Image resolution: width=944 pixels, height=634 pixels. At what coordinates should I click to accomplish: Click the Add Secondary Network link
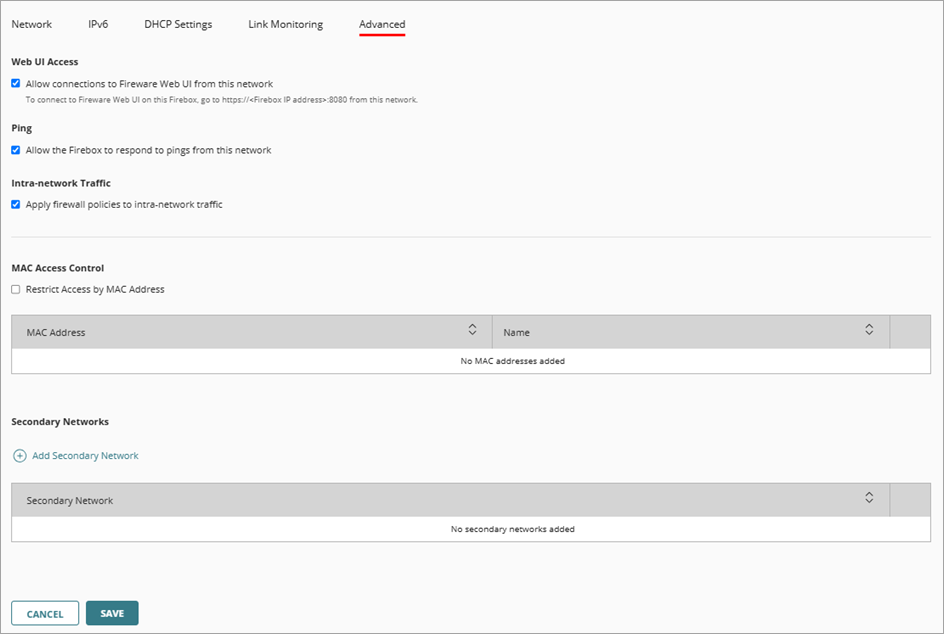pyautogui.click(x=85, y=455)
